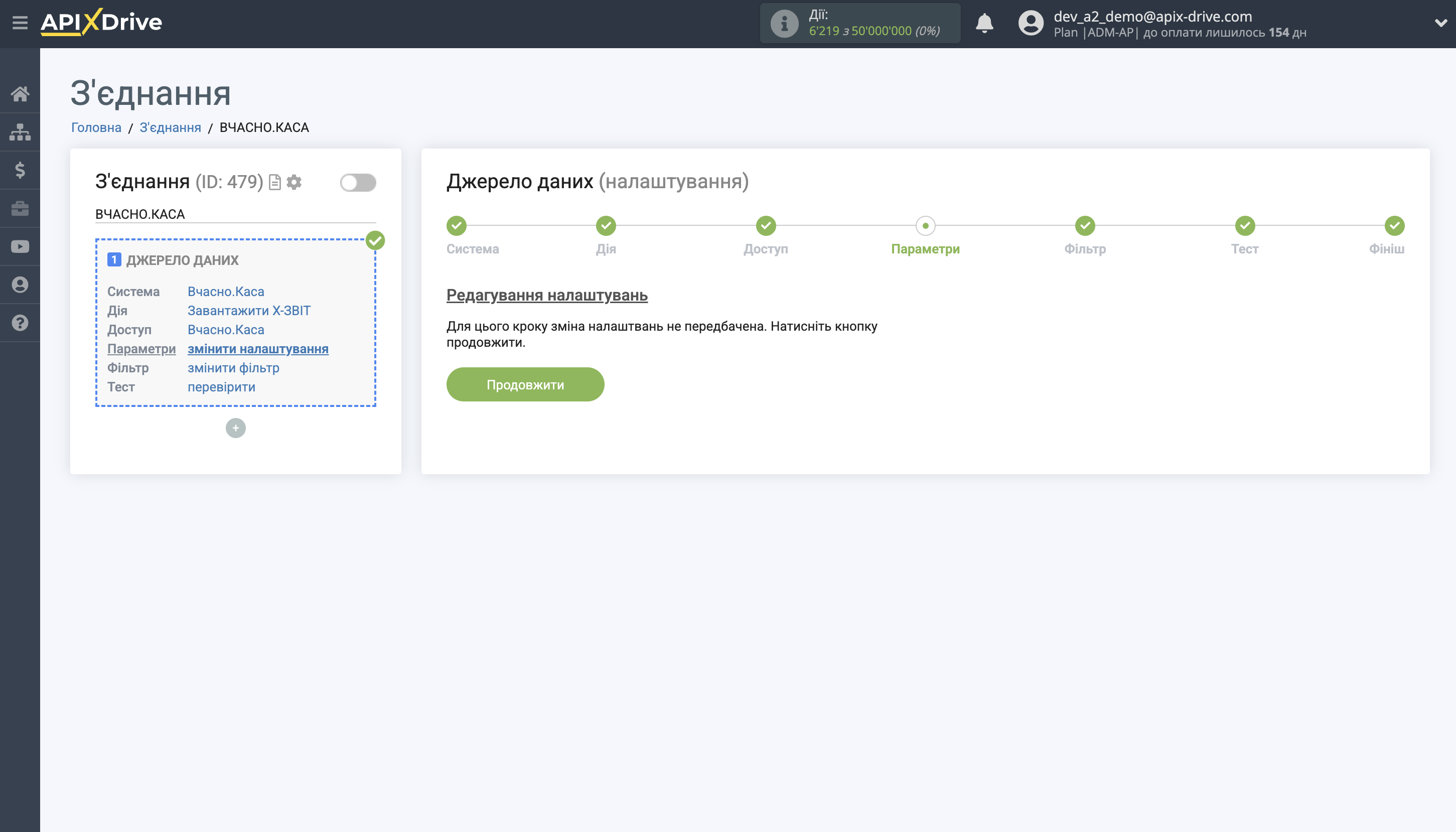Click the help question mark sidebar icon

point(20,323)
